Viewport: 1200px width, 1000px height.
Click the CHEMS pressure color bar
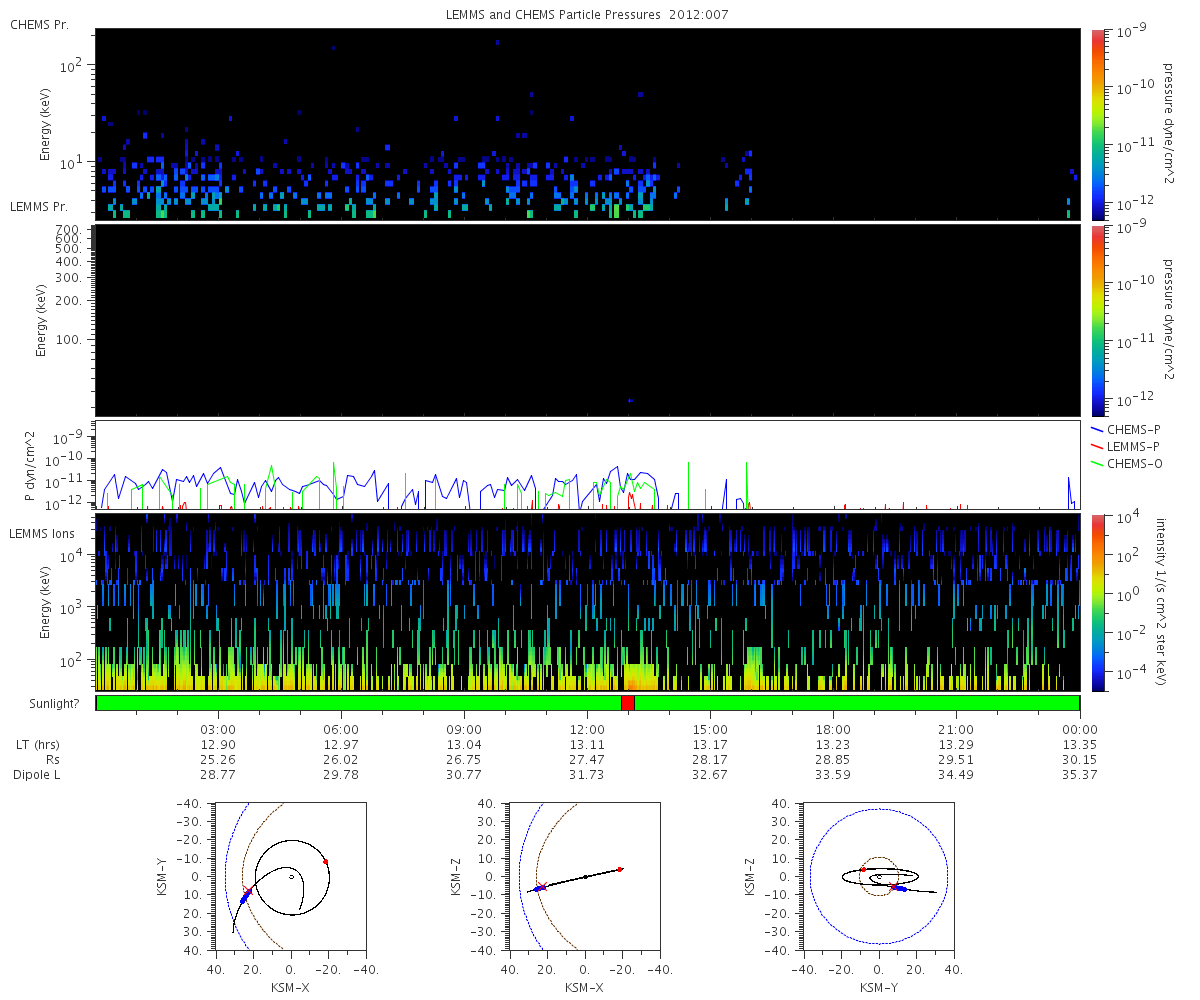coord(1098,123)
